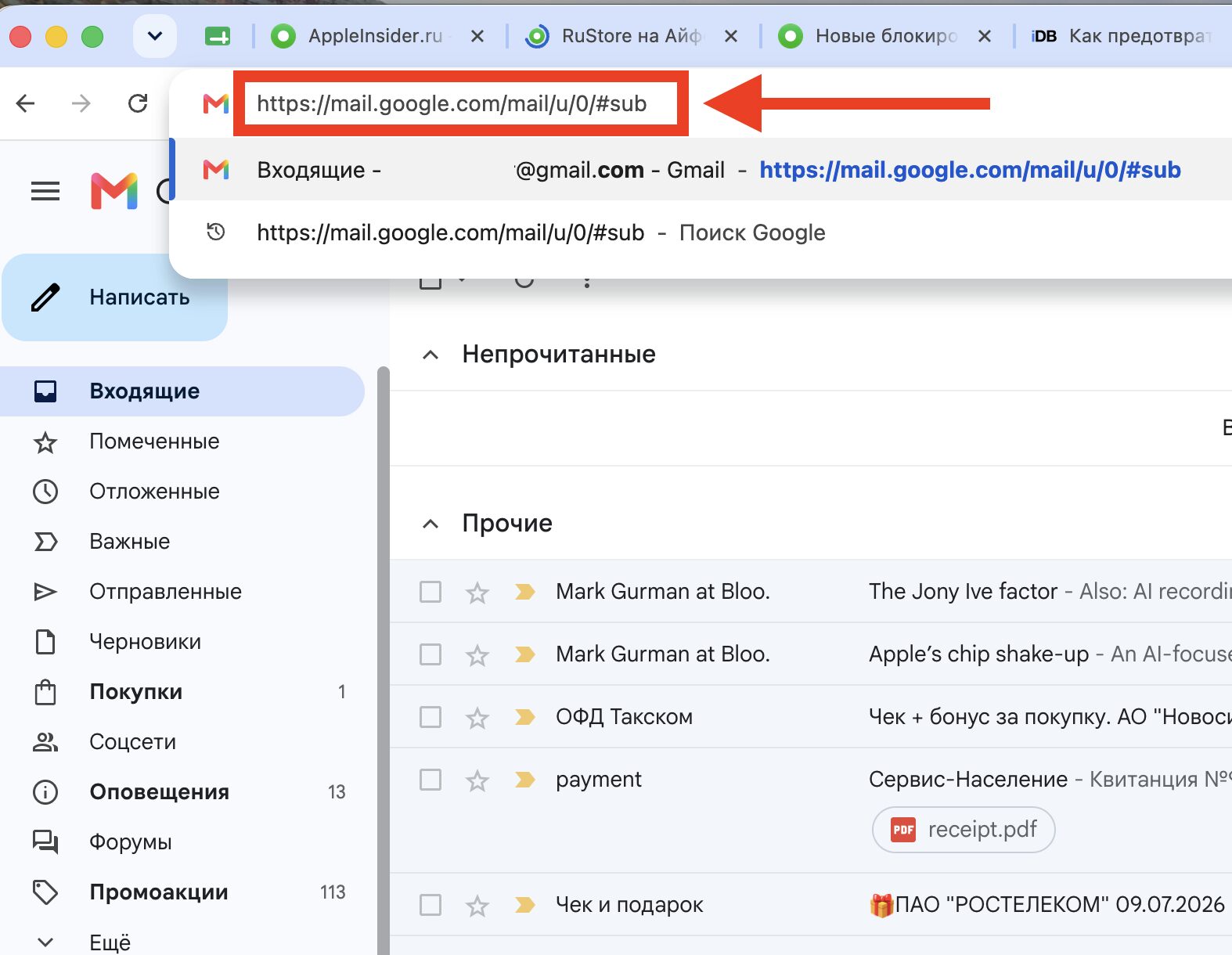Viewport: 1232px width, 955px height.
Task: Check the Чек и подарок email
Action: (430, 905)
